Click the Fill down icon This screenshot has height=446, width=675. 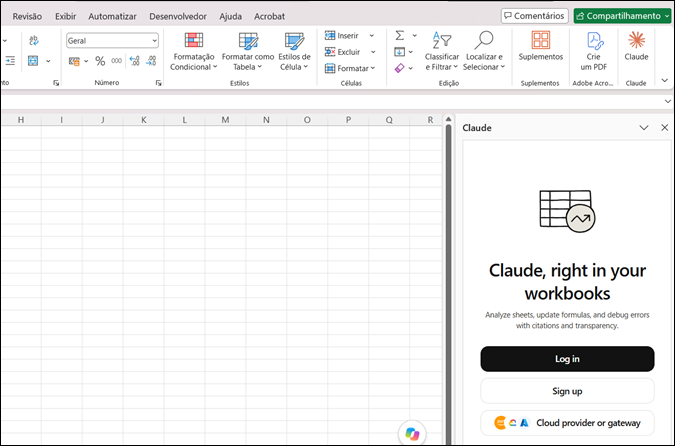point(399,52)
